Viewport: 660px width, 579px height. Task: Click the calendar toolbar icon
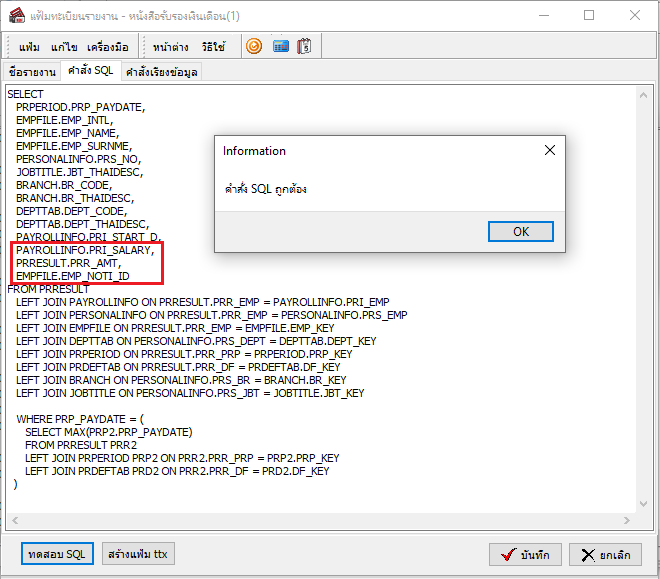[305, 47]
